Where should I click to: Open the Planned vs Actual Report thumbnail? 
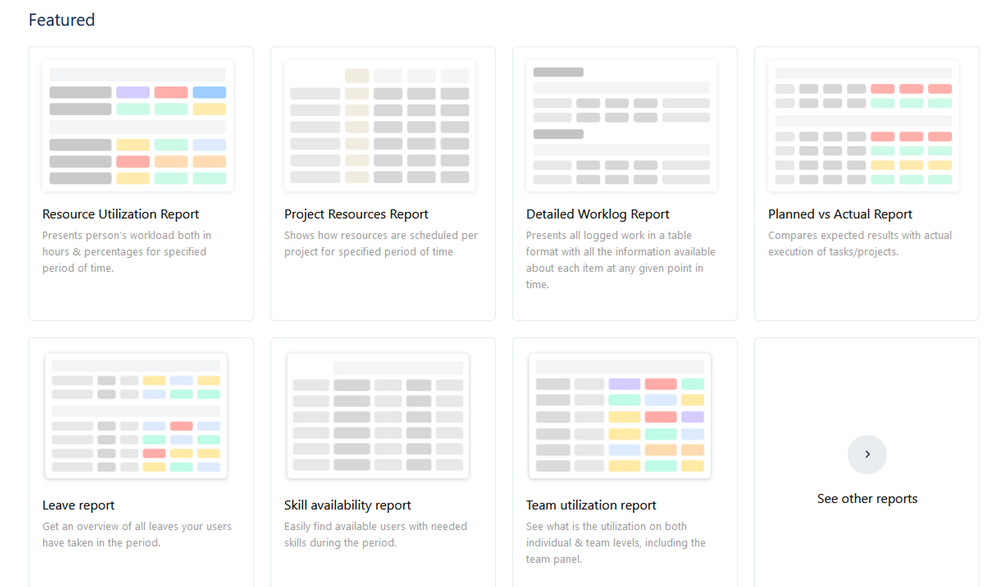click(x=864, y=126)
